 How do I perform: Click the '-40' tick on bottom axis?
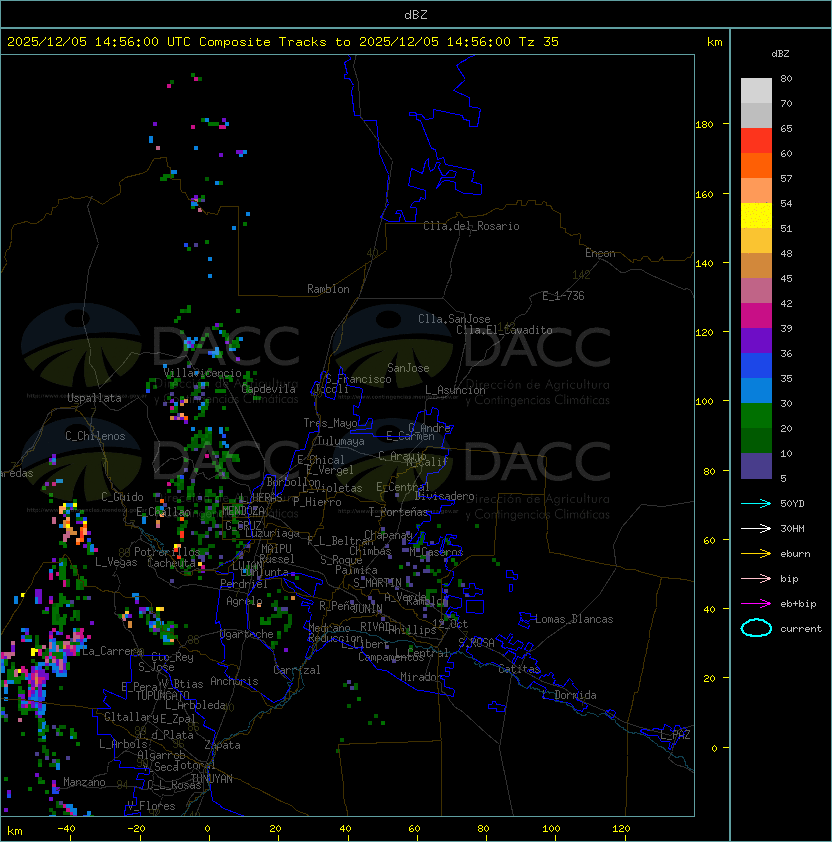66,829
